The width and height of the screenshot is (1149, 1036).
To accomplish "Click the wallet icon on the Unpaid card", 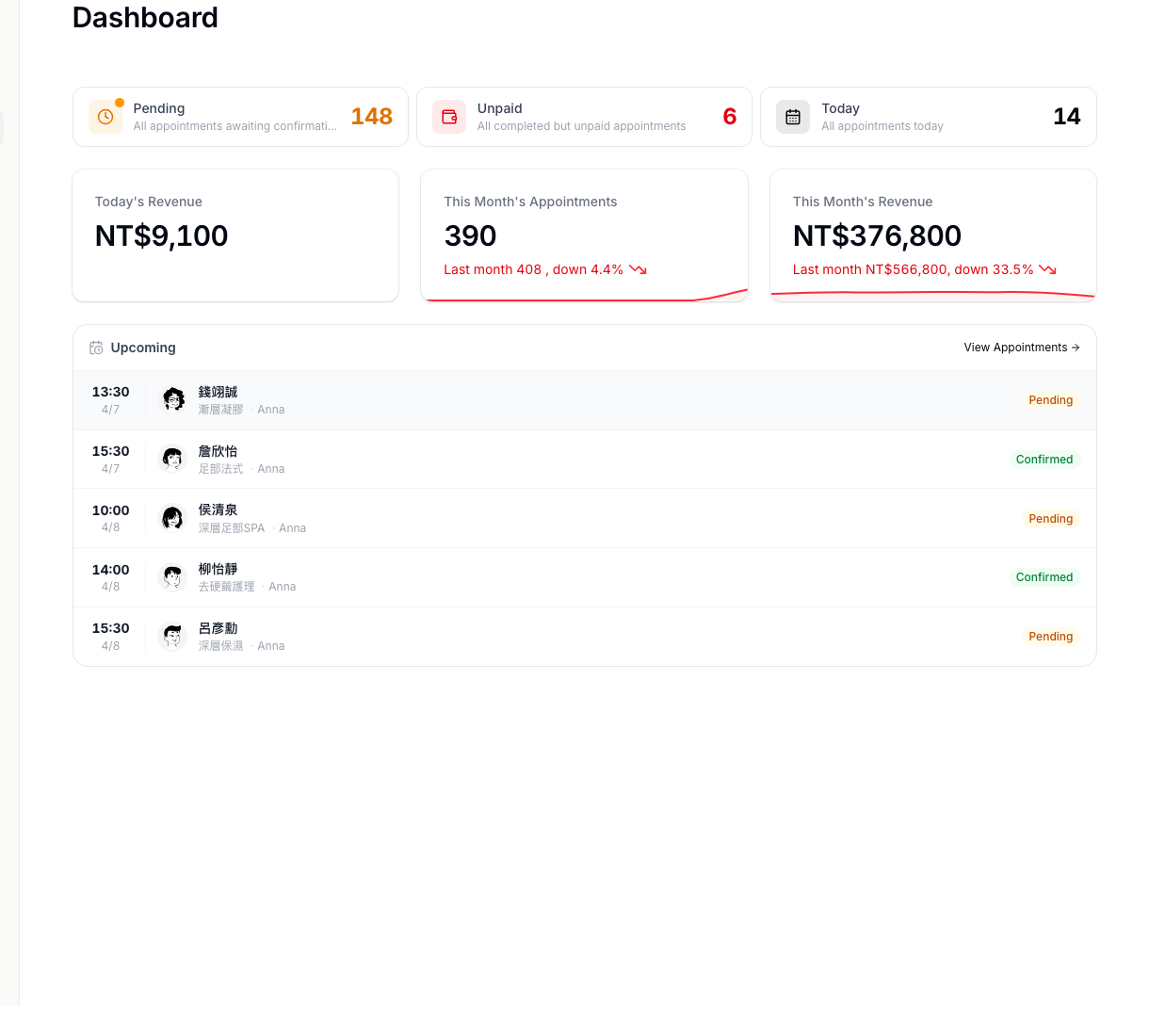I will click(x=449, y=117).
